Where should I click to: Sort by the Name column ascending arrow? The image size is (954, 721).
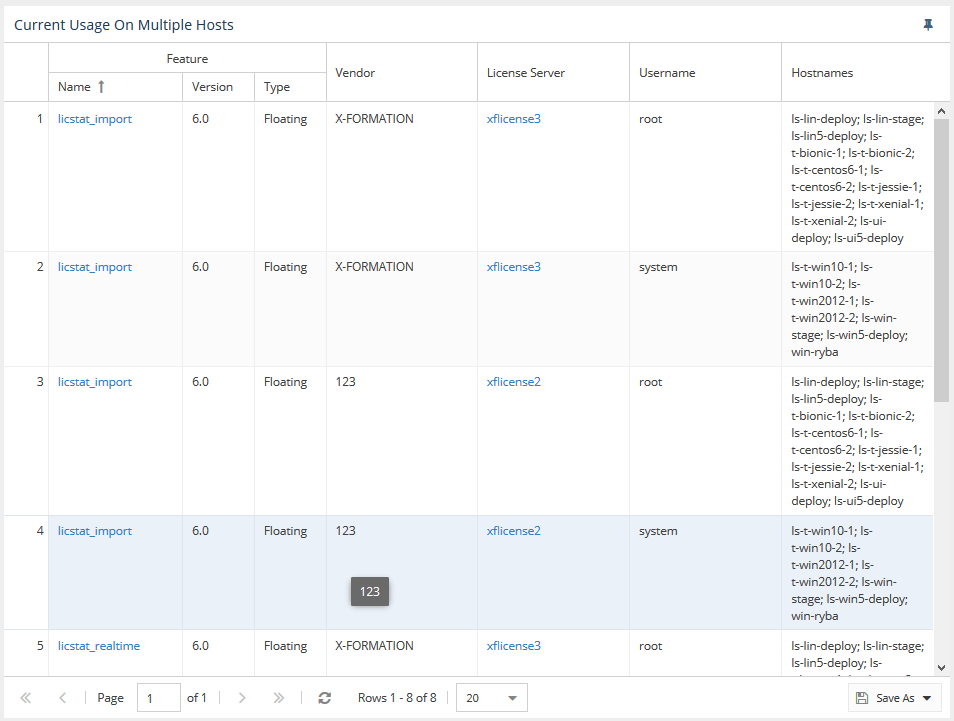[102, 87]
